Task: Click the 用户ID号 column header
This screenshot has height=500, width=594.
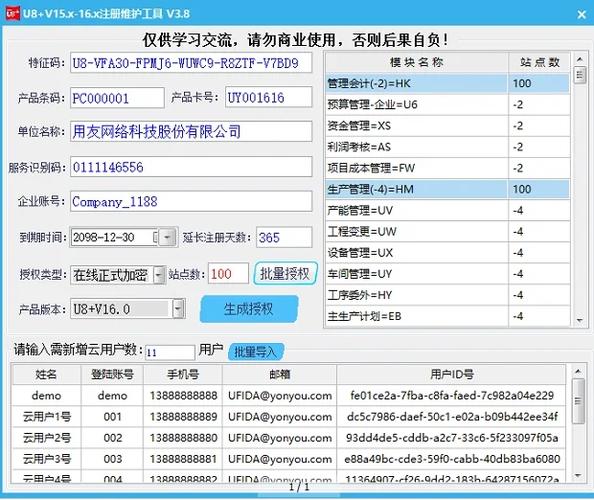Action: tap(452, 374)
